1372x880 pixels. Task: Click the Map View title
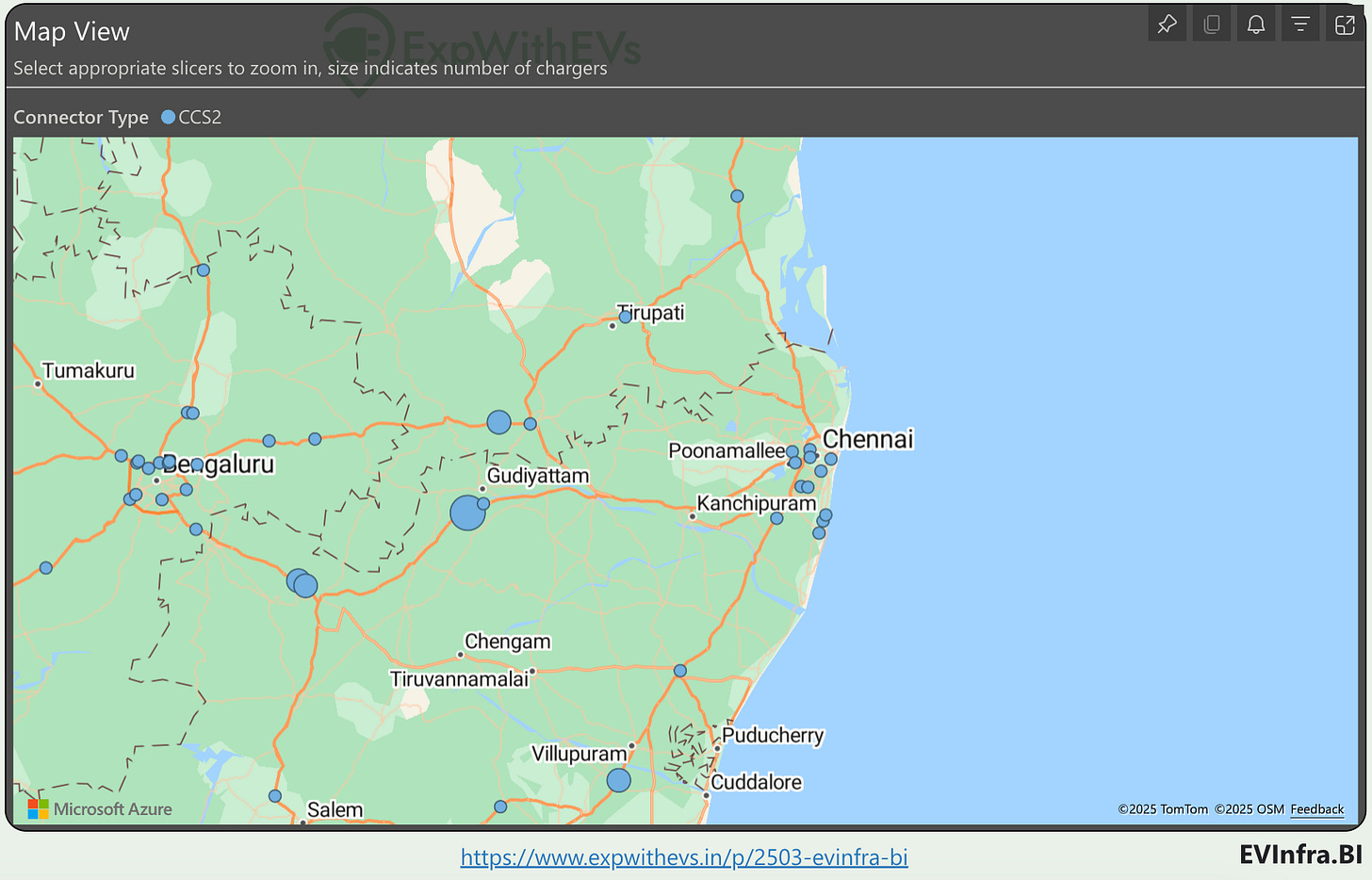tap(72, 31)
